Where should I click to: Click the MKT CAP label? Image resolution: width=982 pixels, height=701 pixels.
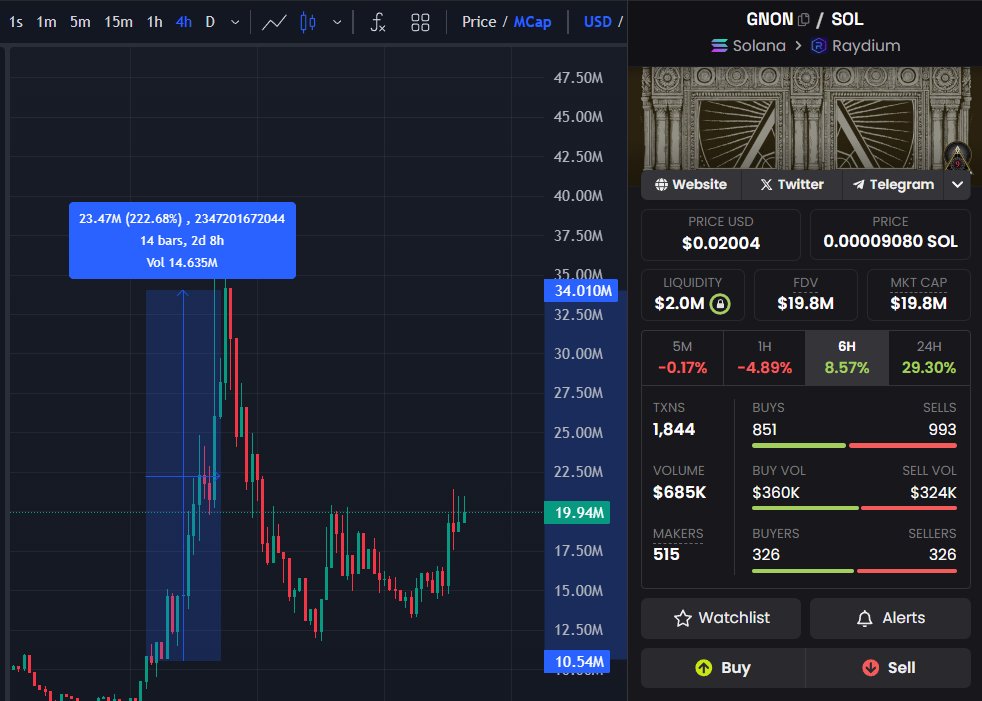(918, 283)
